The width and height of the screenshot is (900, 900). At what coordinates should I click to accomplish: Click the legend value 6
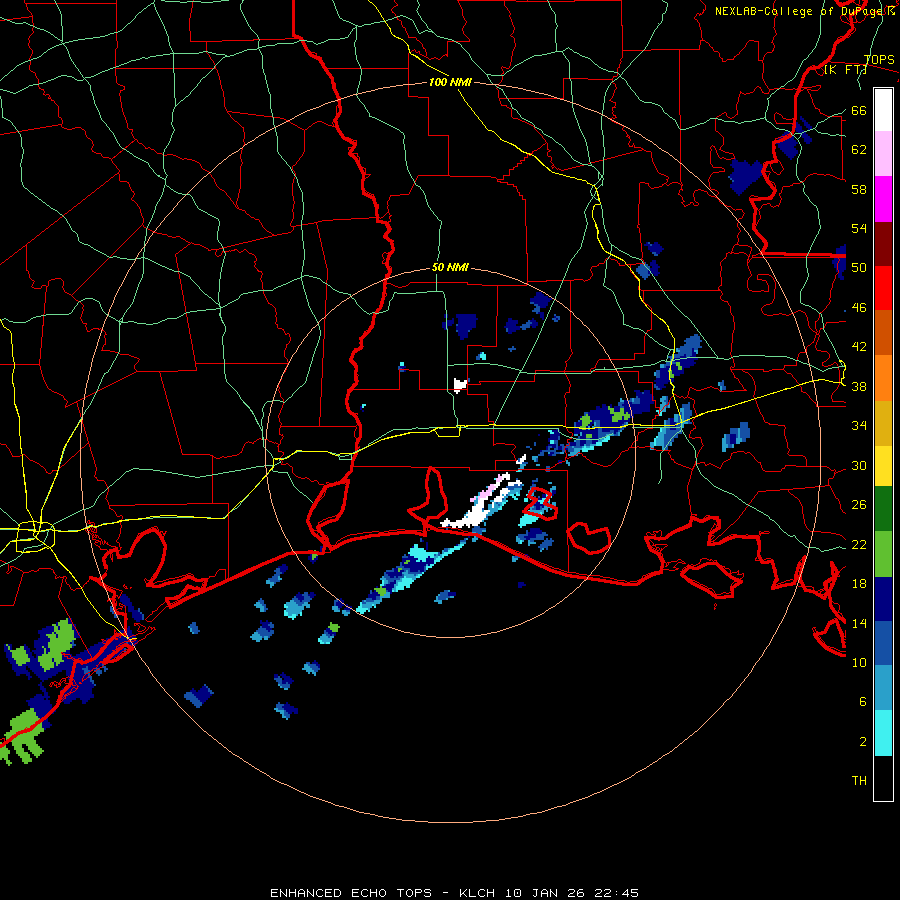coord(863,701)
